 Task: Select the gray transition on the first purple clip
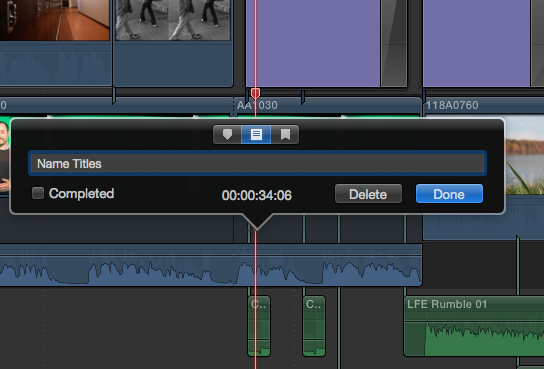point(394,43)
